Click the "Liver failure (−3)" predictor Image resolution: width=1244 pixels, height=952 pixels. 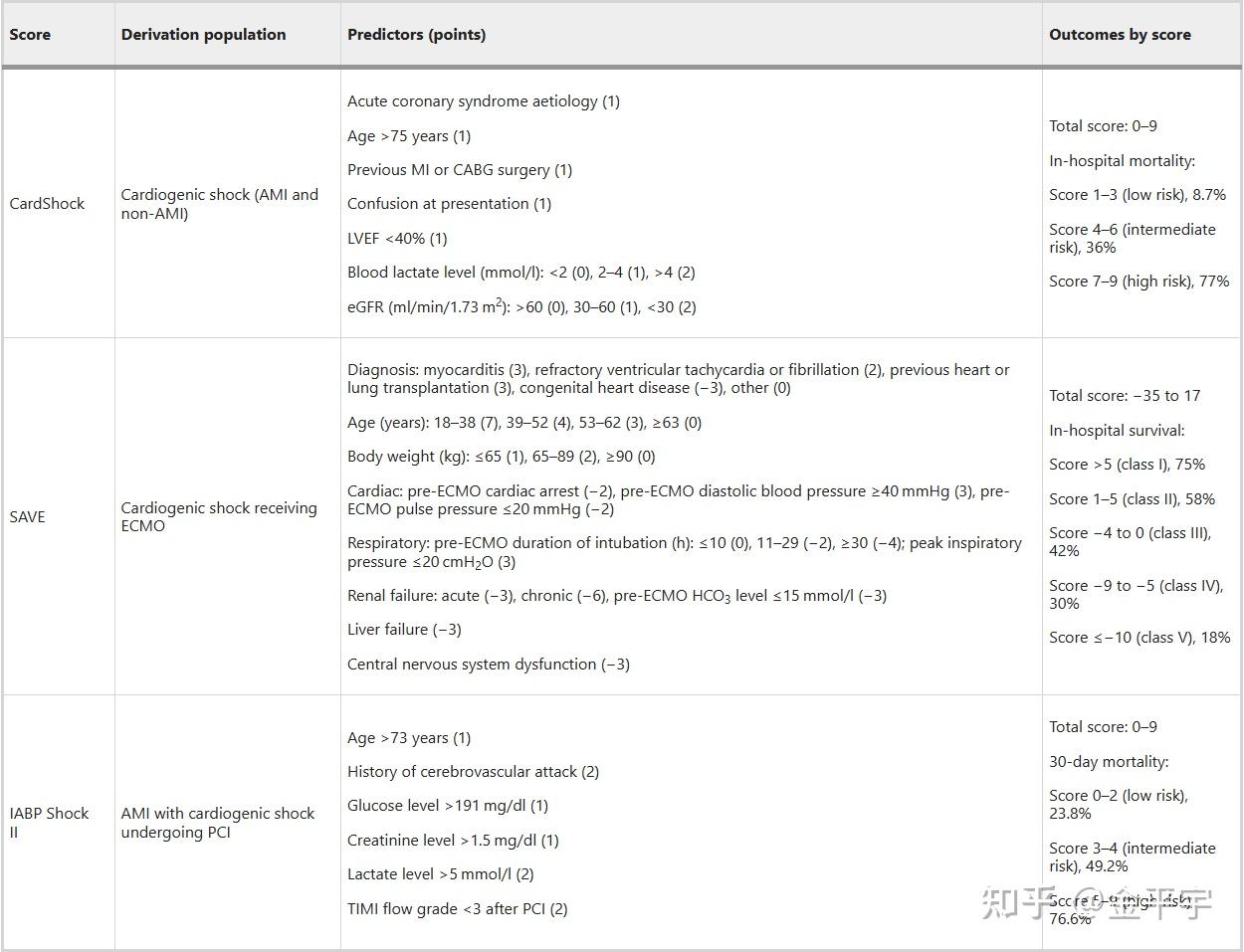(x=404, y=630)
